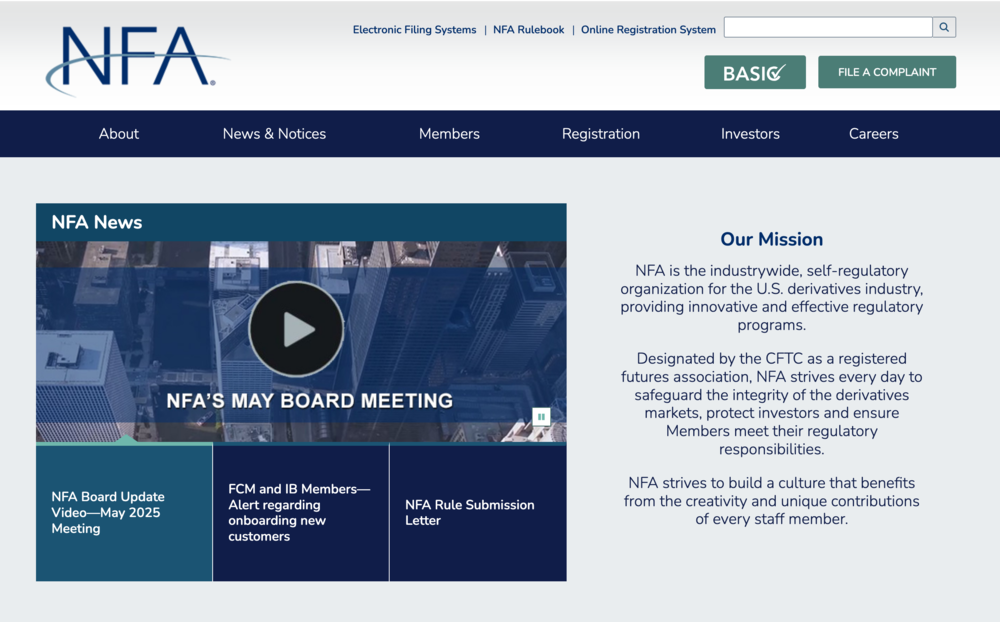Focus the site search field
1000x622 pixels.
coord(828,27)
